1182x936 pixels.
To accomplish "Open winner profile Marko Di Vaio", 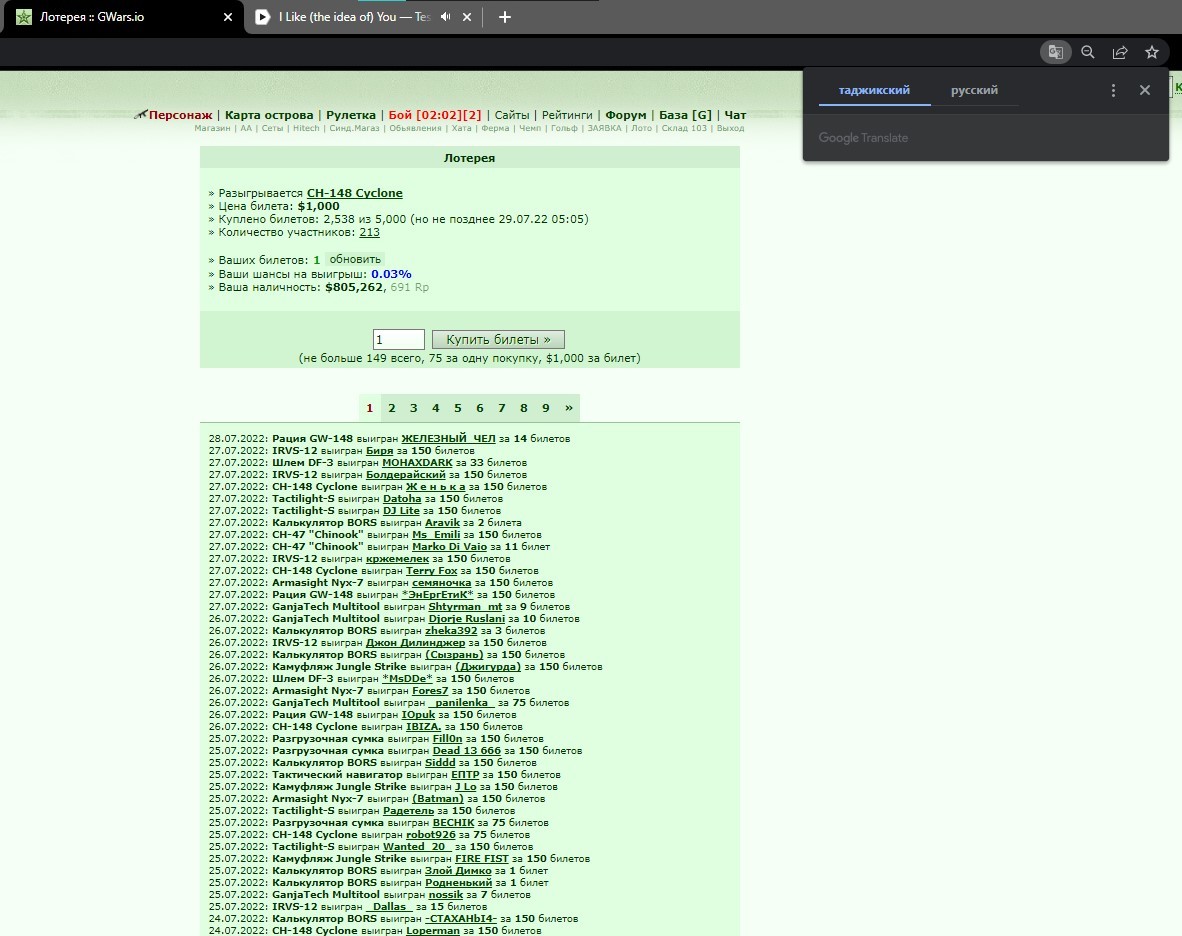I will [x=449, y=546].
